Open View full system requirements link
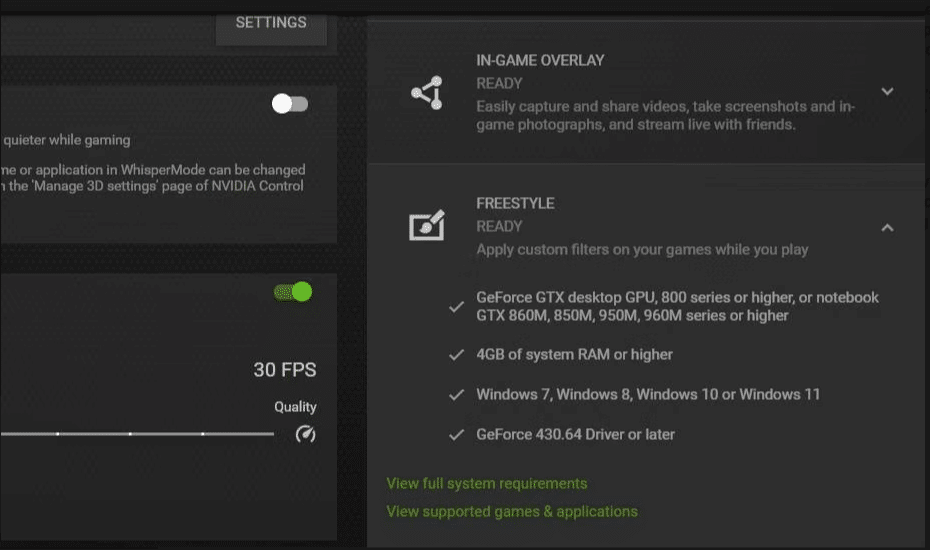 (486, 484)
